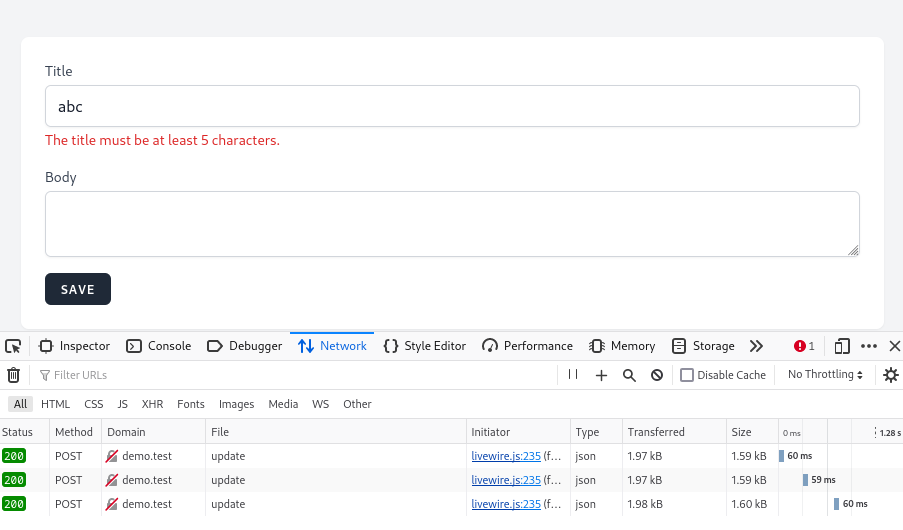Viewport: 903px width, 530px height.
Task: Filter requests by Other
Action: (357, 404)
